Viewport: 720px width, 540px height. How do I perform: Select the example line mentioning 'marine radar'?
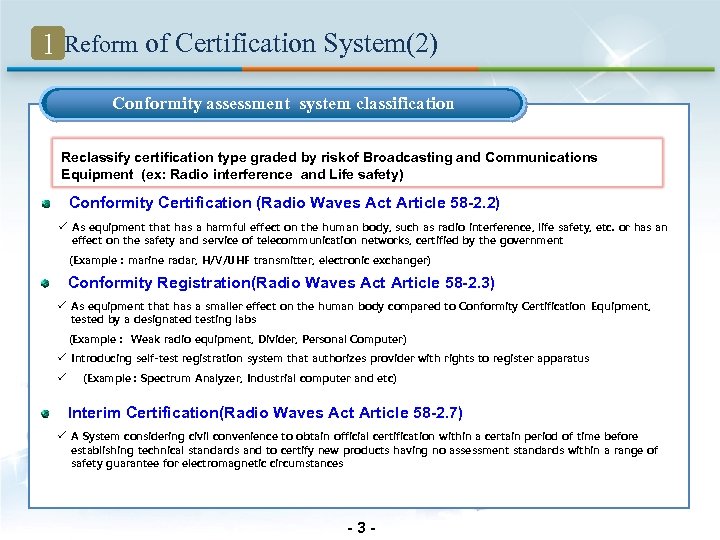(x=250, y=260)
